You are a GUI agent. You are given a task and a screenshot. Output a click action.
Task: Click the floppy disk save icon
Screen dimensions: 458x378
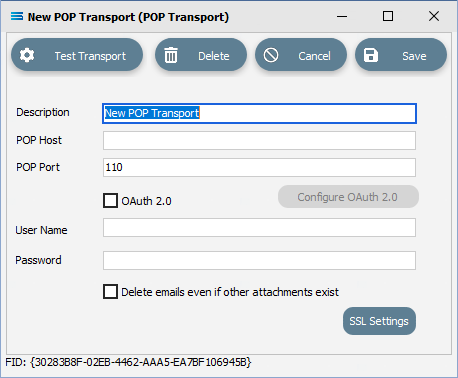(x=371, y=55)
